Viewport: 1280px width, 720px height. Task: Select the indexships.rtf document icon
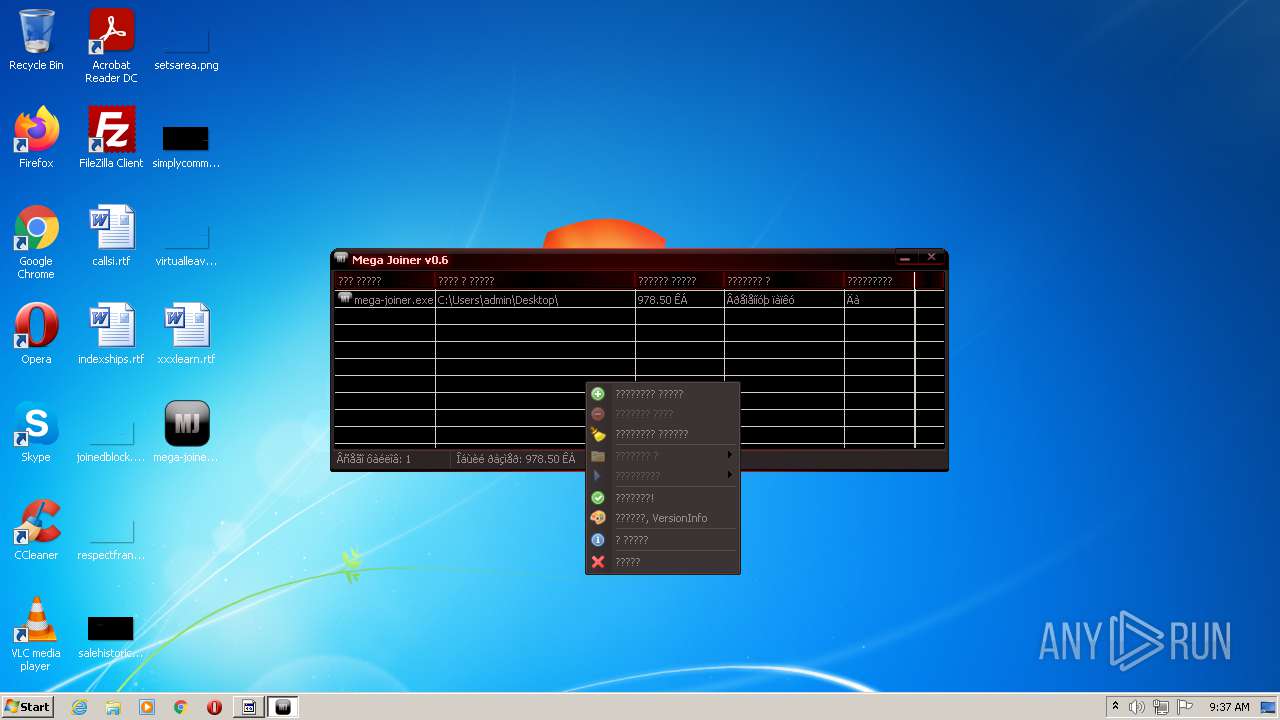(111, 334)
